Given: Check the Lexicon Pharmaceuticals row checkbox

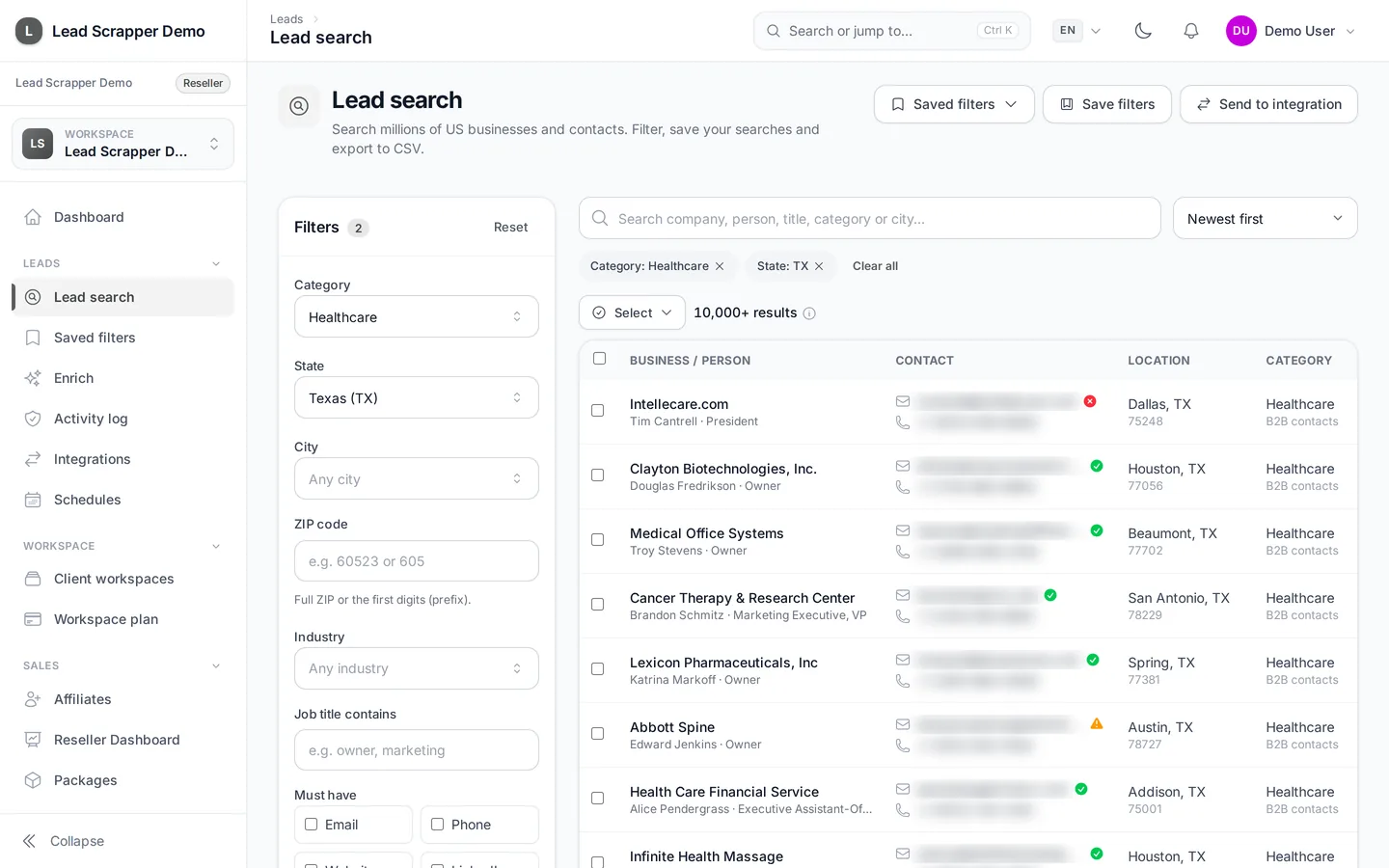Looking at the screenshot, I should (598, 669).
